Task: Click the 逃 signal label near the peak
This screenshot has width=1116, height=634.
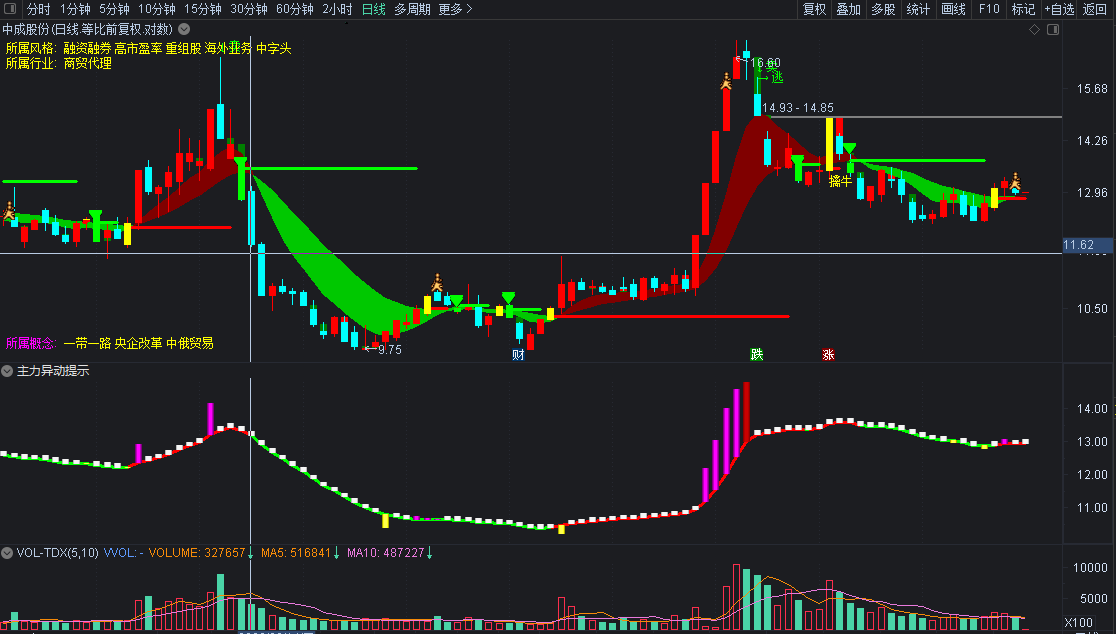Action: (777, 77)
